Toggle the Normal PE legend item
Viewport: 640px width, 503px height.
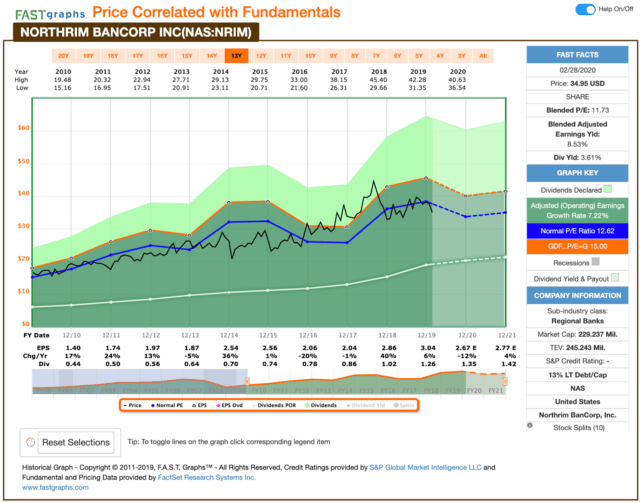pyautogui.click(x=167, y=405)
